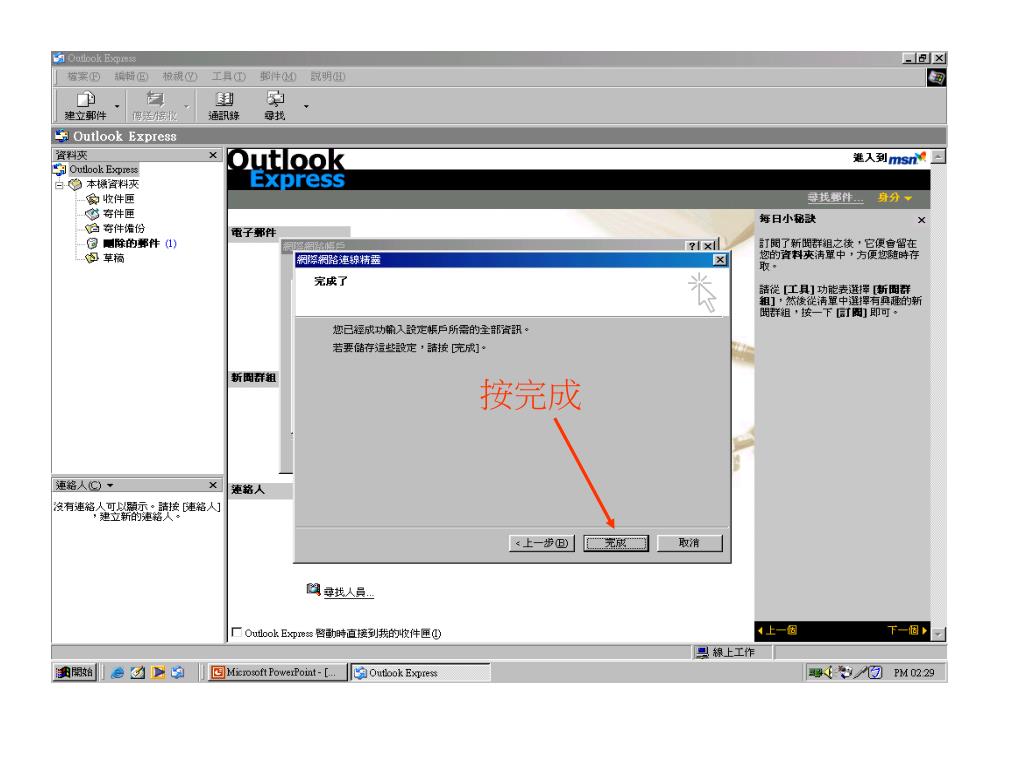Click the 傳送/接收 (Send/Receive) toolbar icon

(155, 106)
